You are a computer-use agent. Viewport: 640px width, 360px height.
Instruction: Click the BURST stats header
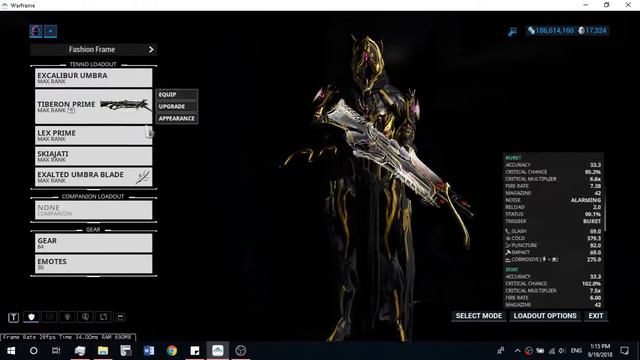(513, 158)
